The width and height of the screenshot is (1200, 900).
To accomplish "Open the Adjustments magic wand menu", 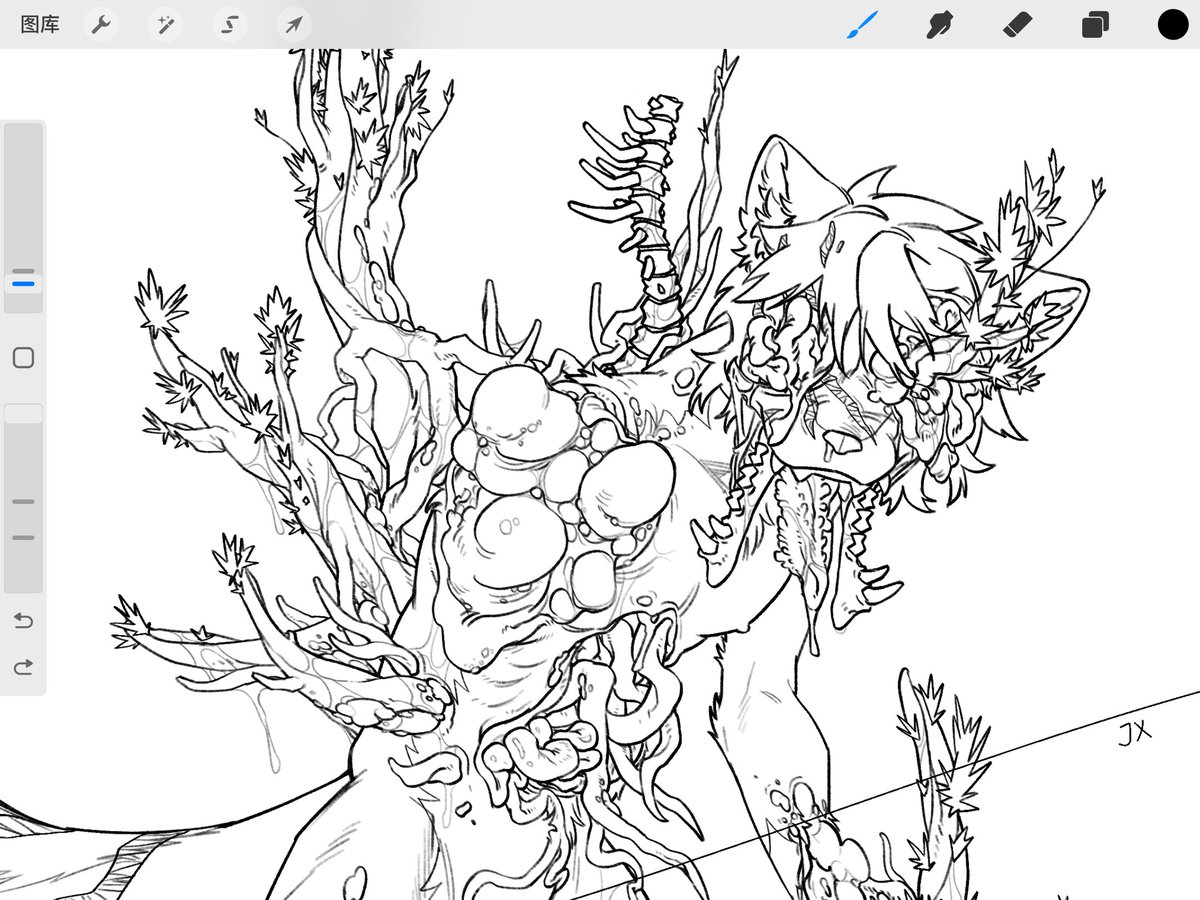I will click(x=165, y=25).
